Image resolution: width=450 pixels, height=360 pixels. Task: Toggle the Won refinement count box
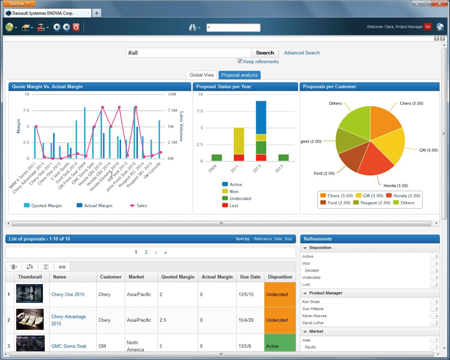click(434, 263)
